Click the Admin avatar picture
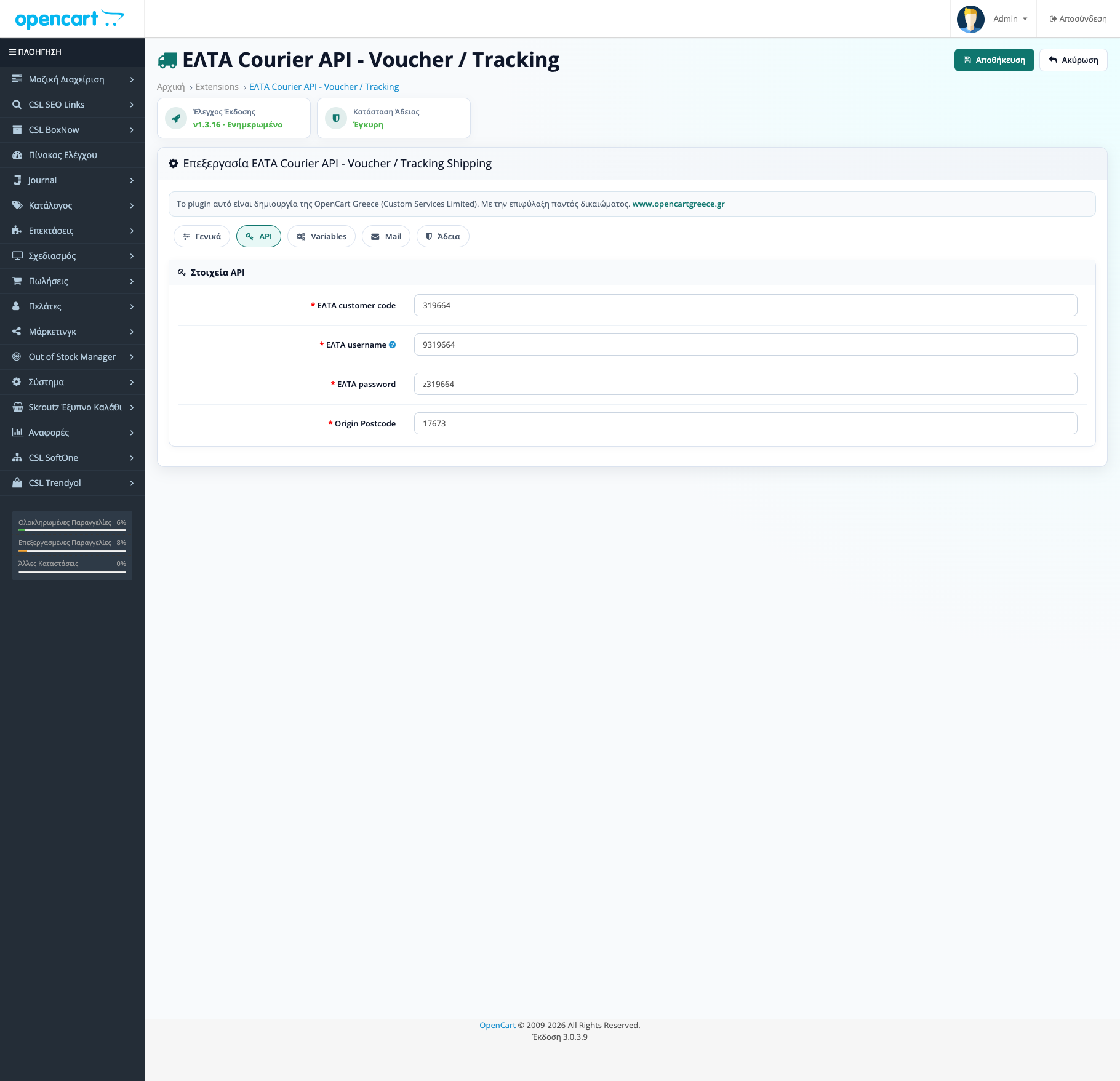Image resolution: width=1120 pixels, height=1081 pixels. (970, 19)
